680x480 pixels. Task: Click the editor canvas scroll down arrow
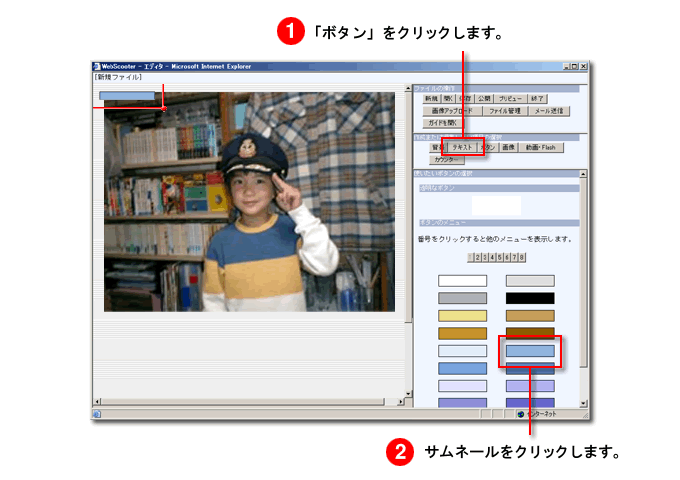coord(408,394)
